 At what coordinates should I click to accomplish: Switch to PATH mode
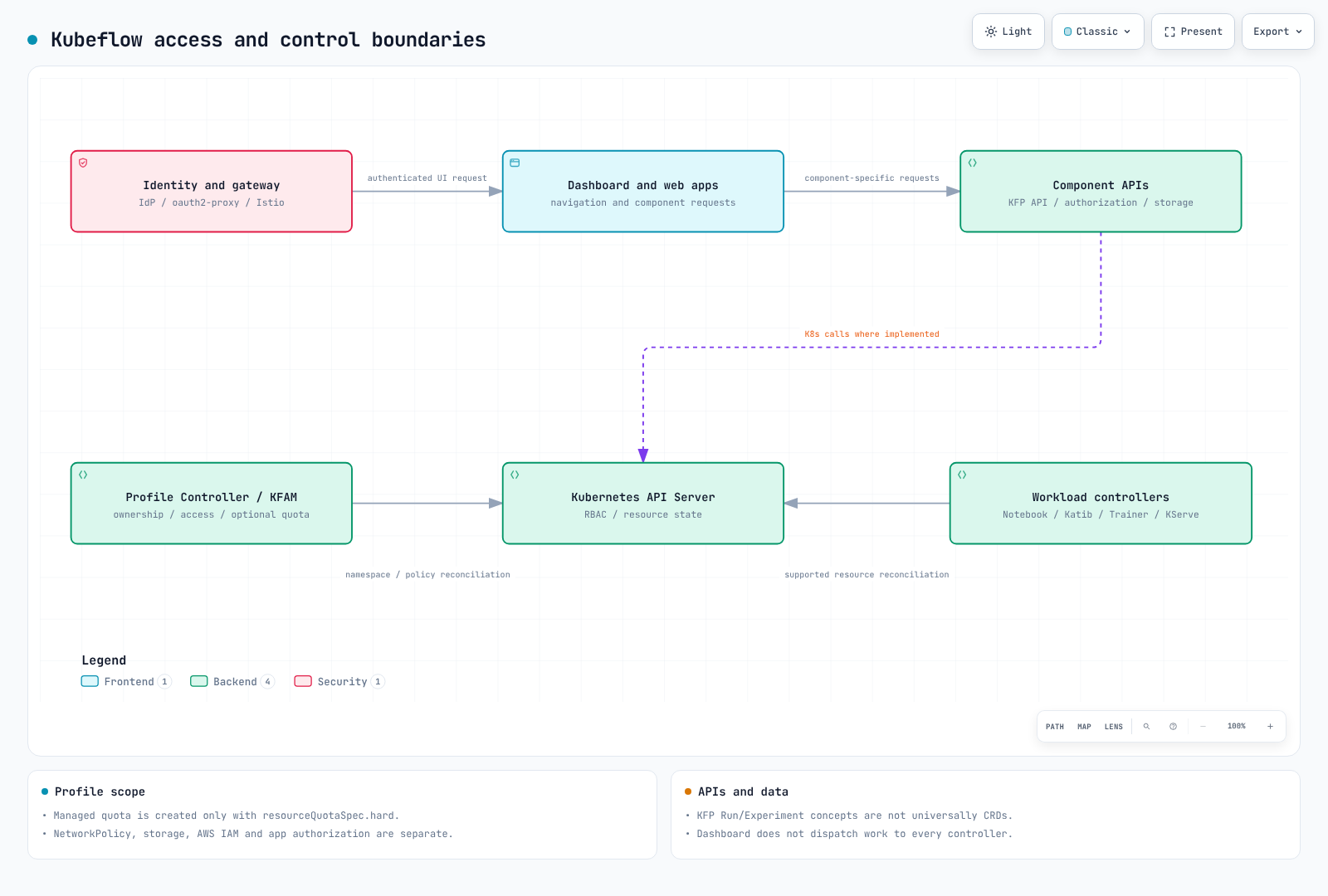1055,727
